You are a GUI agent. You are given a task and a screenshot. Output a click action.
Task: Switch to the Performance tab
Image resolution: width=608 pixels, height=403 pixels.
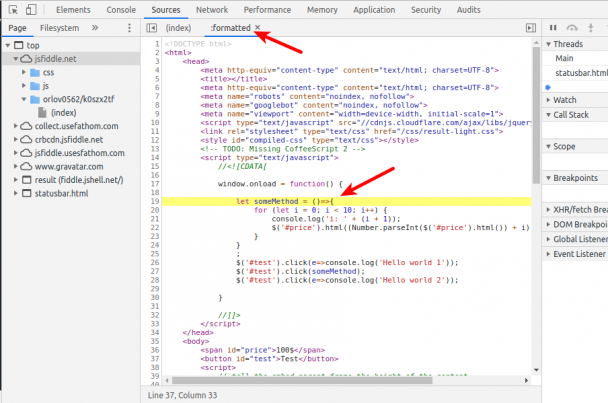[x=267, y=10]
